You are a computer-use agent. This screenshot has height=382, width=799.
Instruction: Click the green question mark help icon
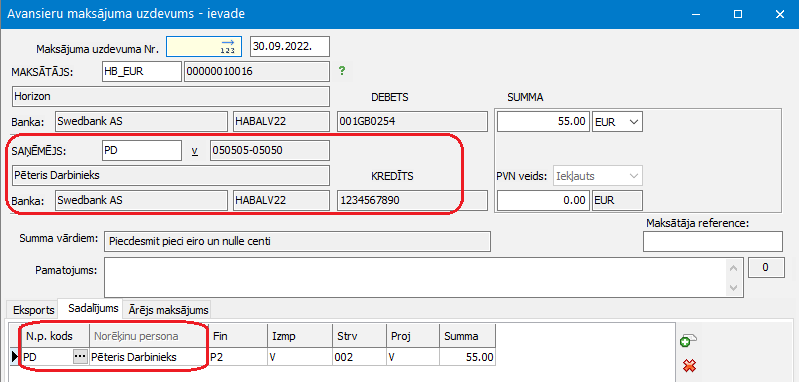[342, 71]
